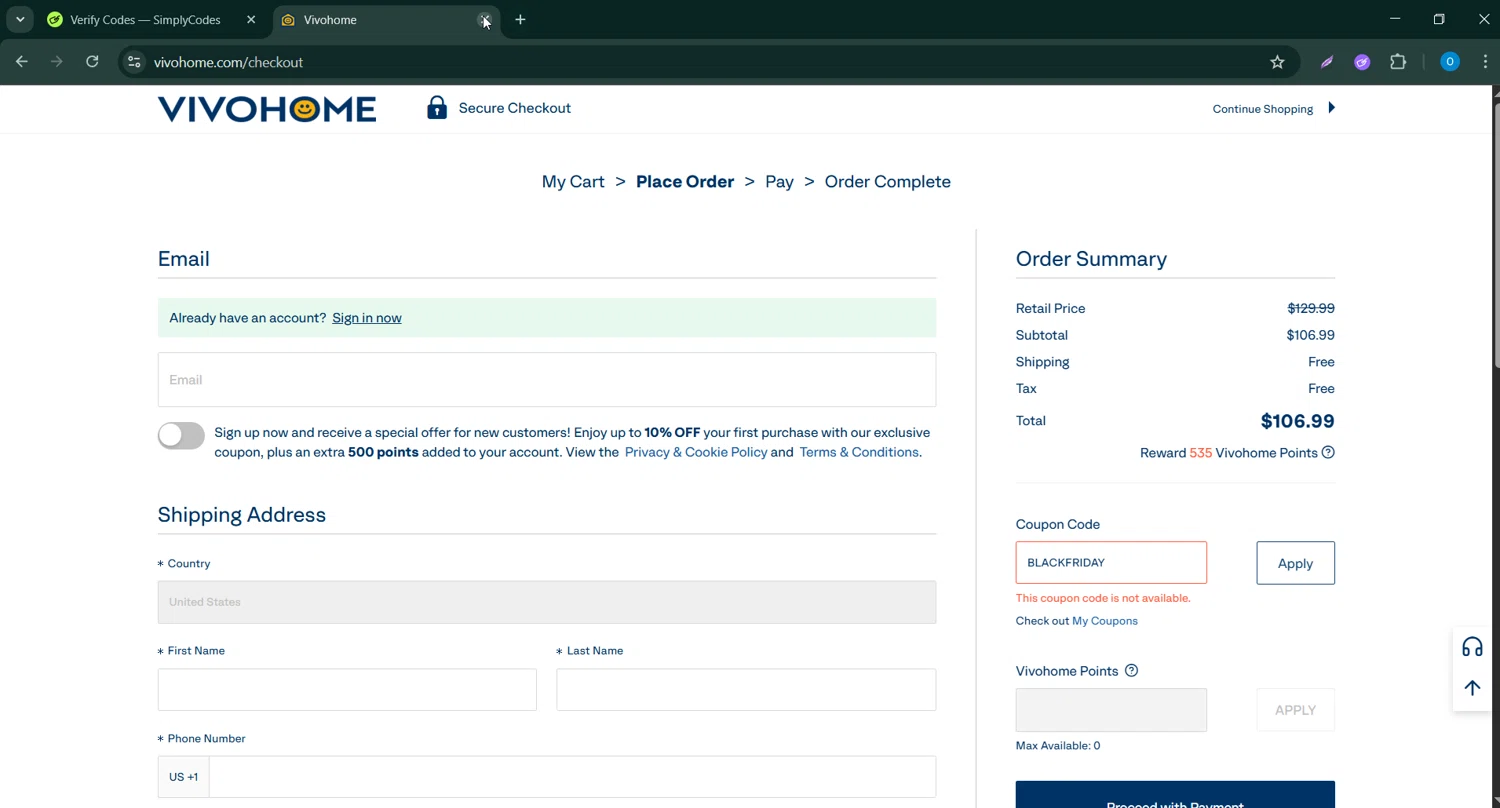
Task: Click the Continue Shopping link
Action: [1263, 109]
